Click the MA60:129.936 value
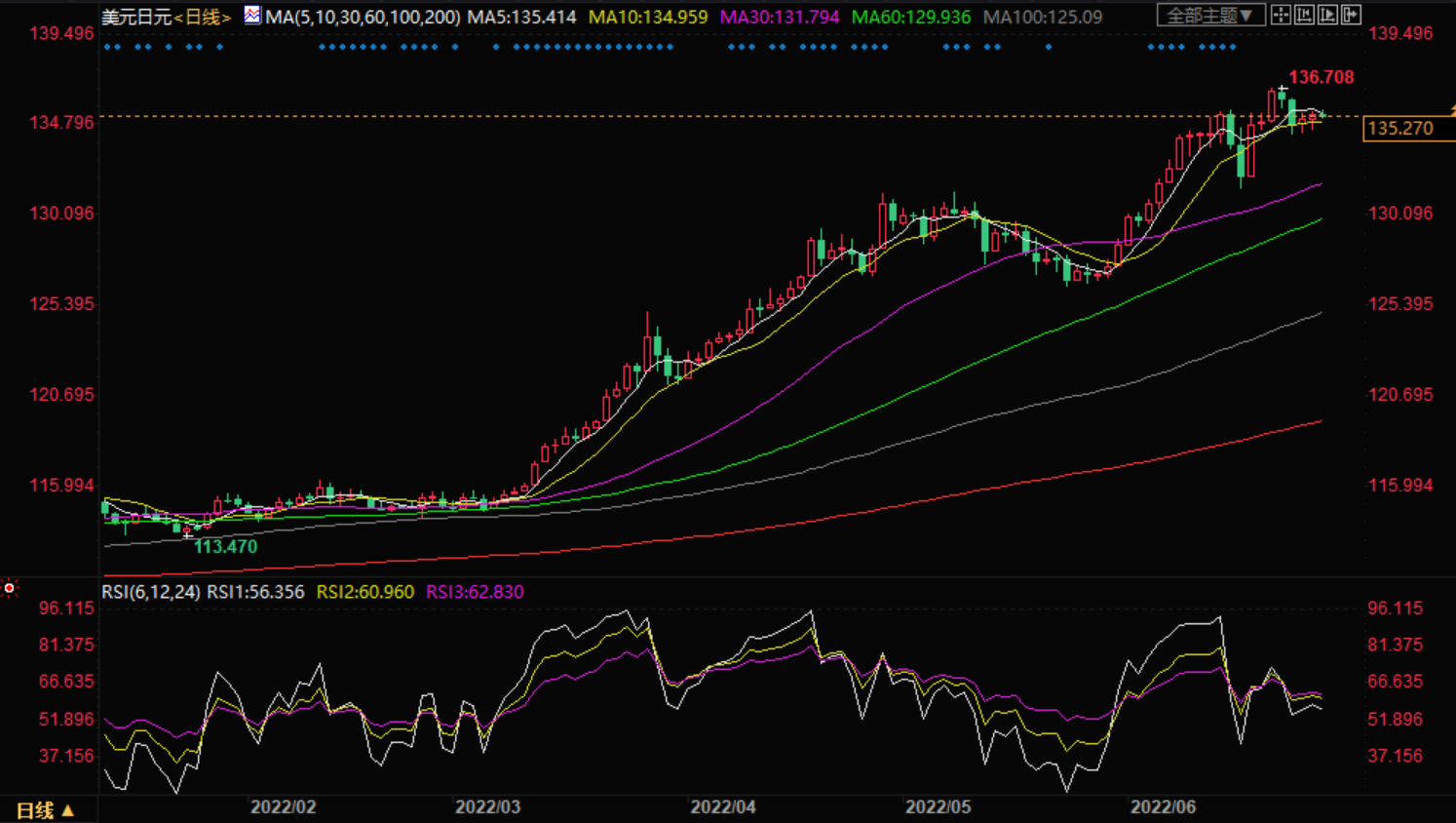1456x823 pixels. tap(911, 17)
